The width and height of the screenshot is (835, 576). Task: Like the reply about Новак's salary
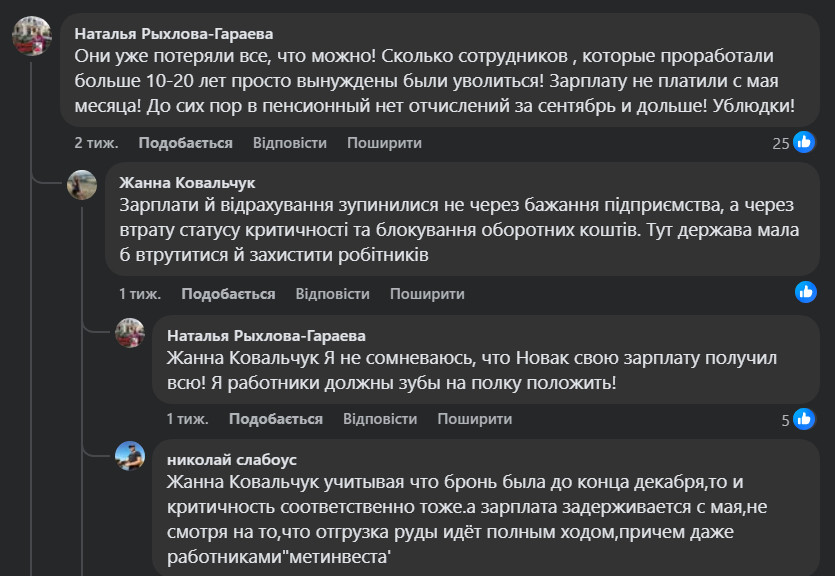(276, 419)
